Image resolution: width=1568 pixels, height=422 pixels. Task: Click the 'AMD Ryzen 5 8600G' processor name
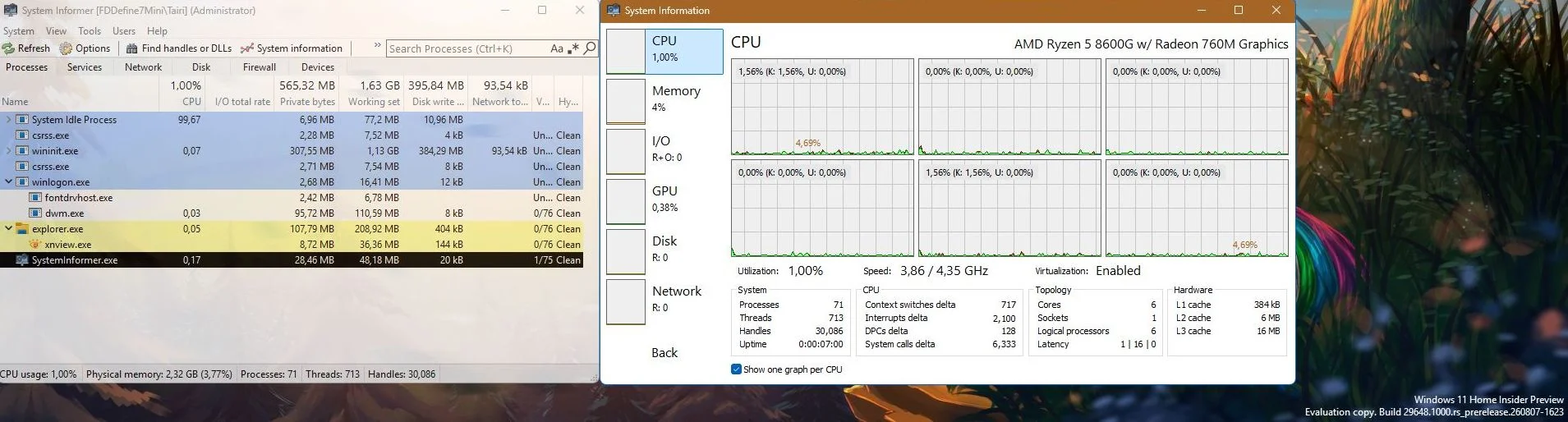click(1151, 44)
